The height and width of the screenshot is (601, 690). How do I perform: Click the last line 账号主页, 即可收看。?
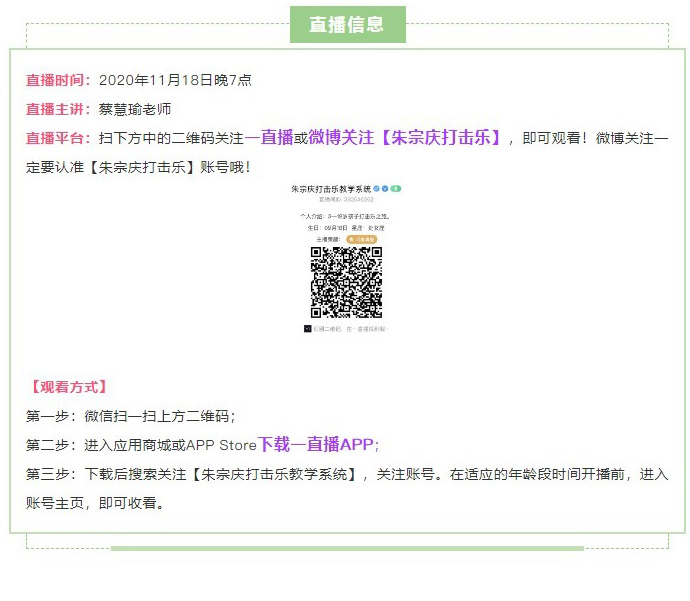pyautogui.click(x=95, y=503)
